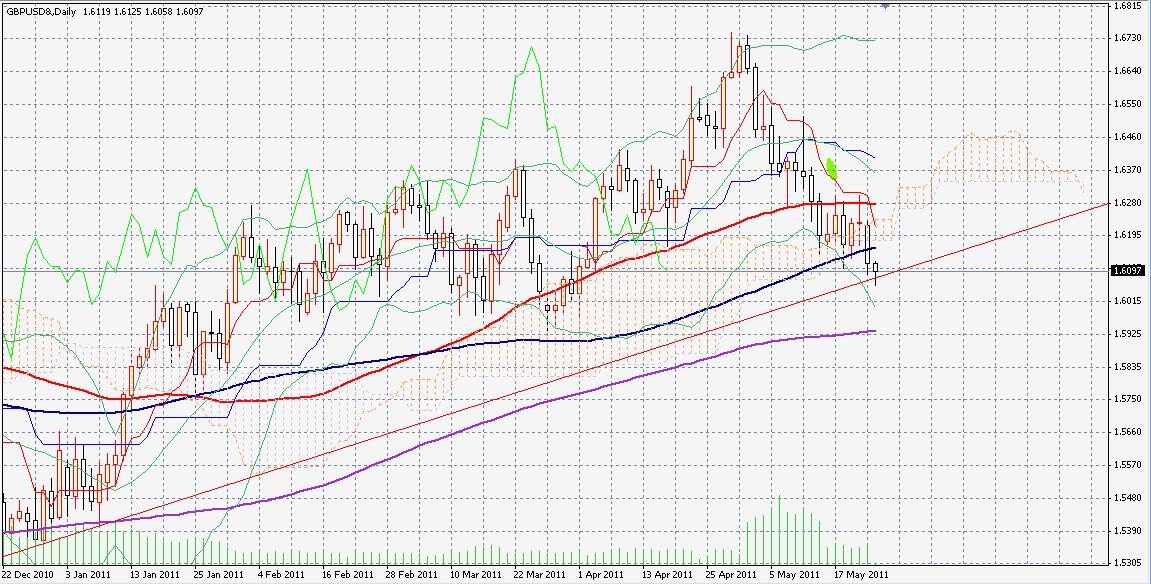Click the chart shift triangle marker
1151x584 pixels.
pos(885,5)
